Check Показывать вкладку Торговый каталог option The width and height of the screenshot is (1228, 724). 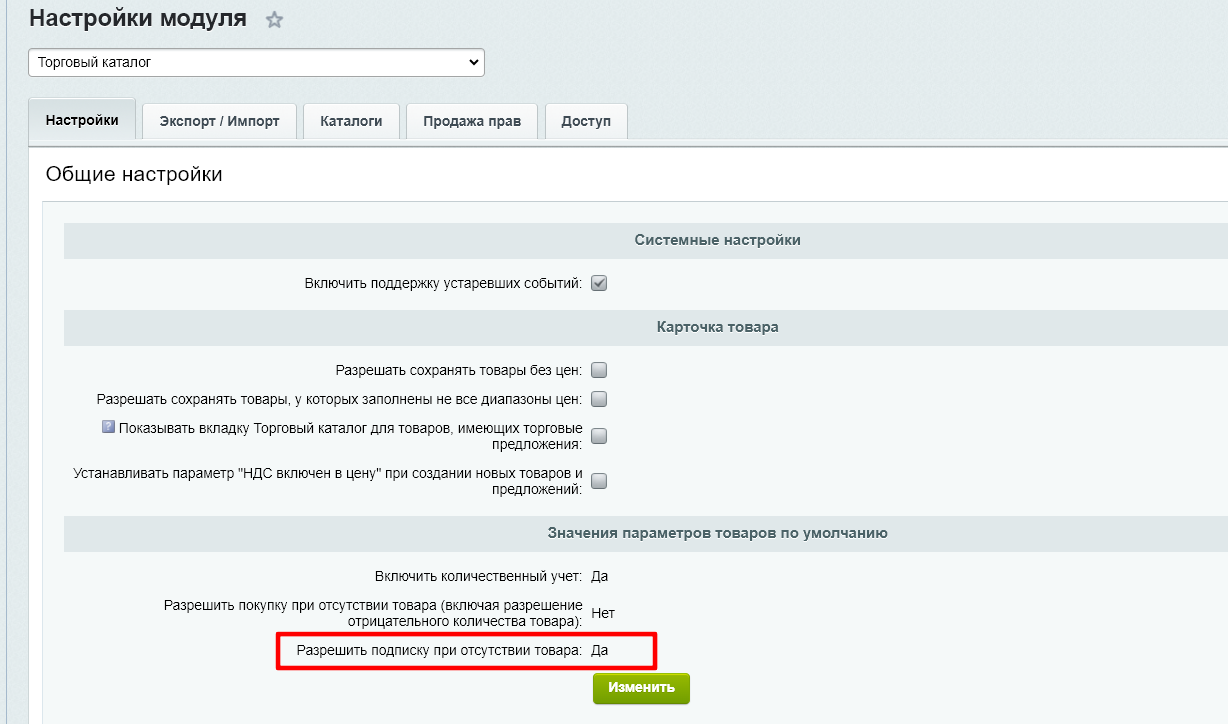[599, 436]
